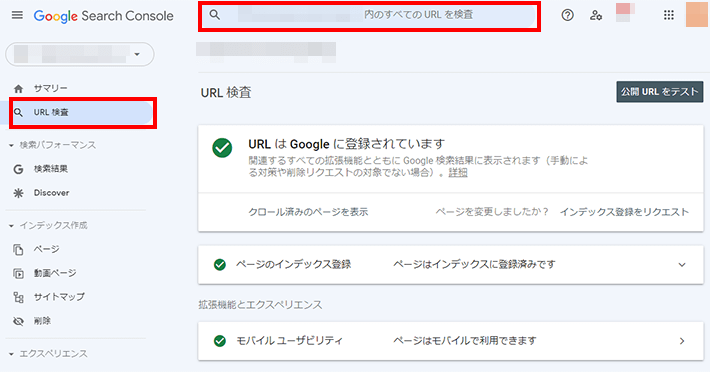This screenshot has width=710, height=372.
Task: Click green check beside モバイル ユーザビリティ
Action: click(220, 341)
